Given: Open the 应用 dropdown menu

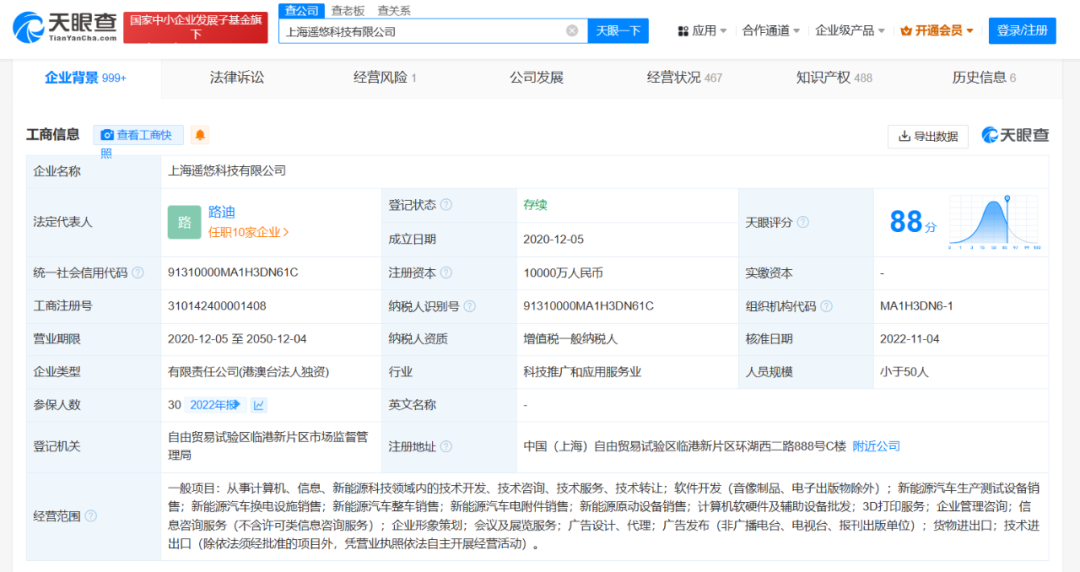Looking at the screenshot, I should click(703, 31).
